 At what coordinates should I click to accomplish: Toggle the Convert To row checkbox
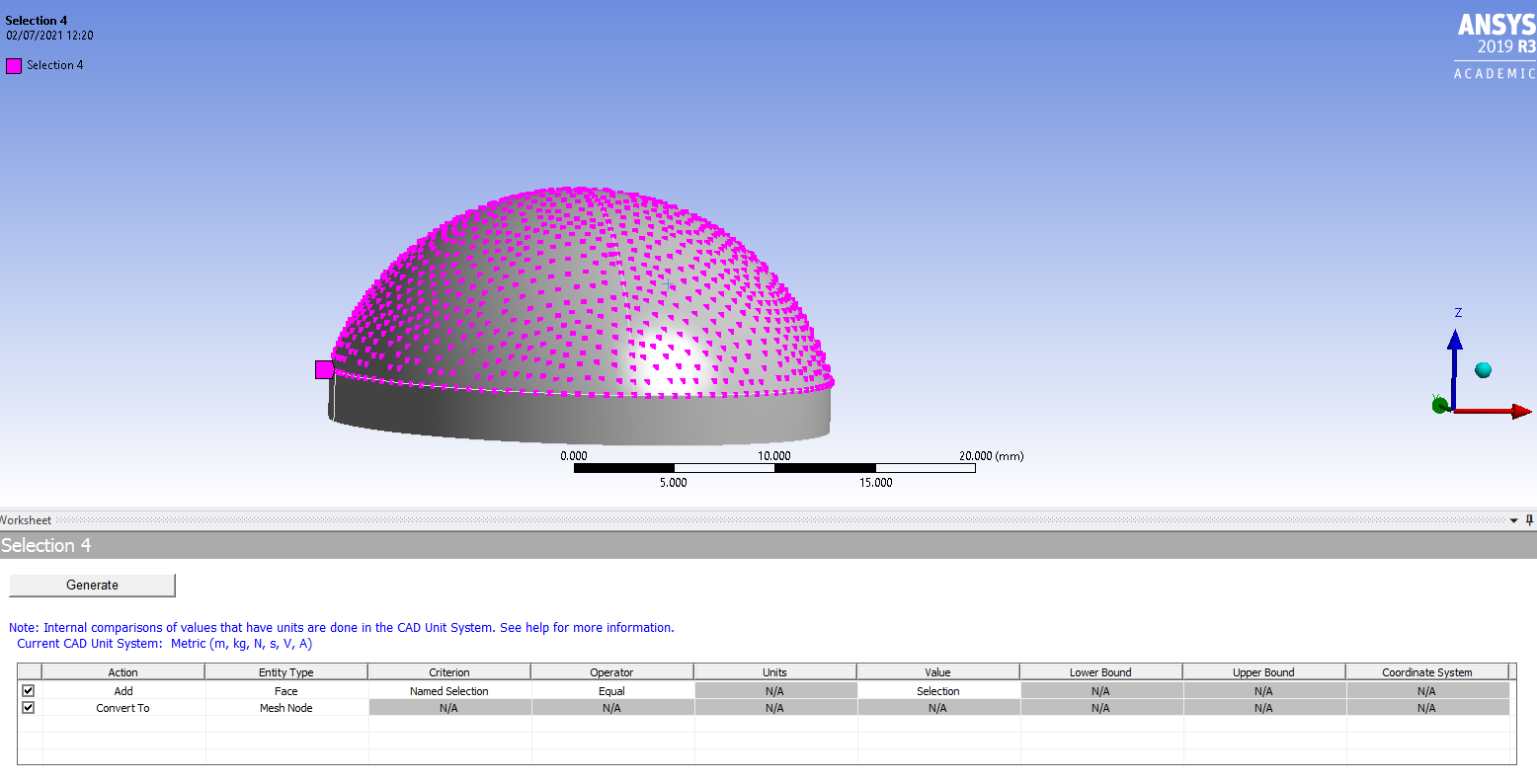click(28, 708)
